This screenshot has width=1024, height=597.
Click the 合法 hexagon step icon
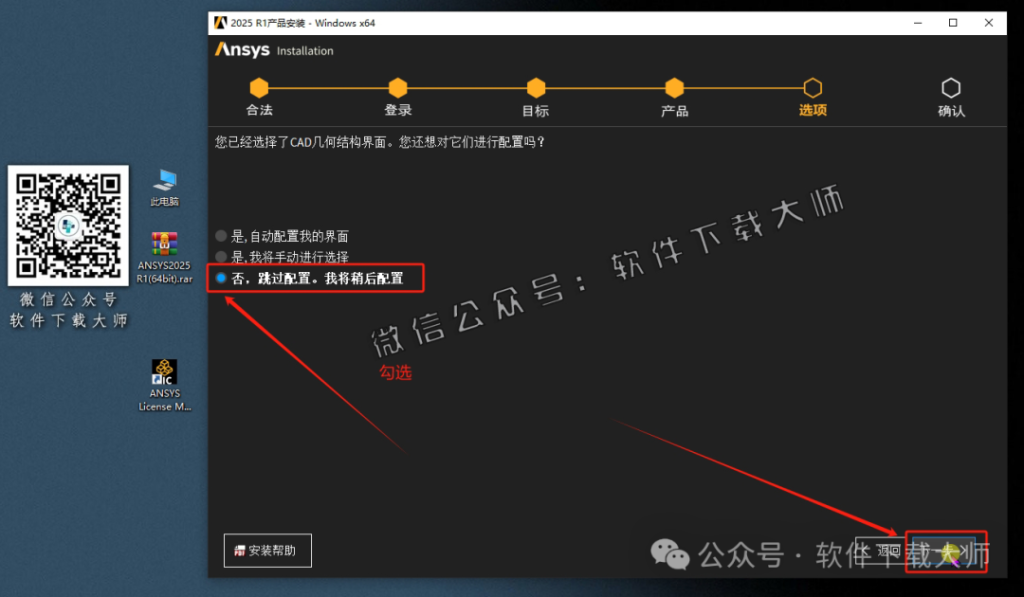pyautogui.click(x=259, y=88)
